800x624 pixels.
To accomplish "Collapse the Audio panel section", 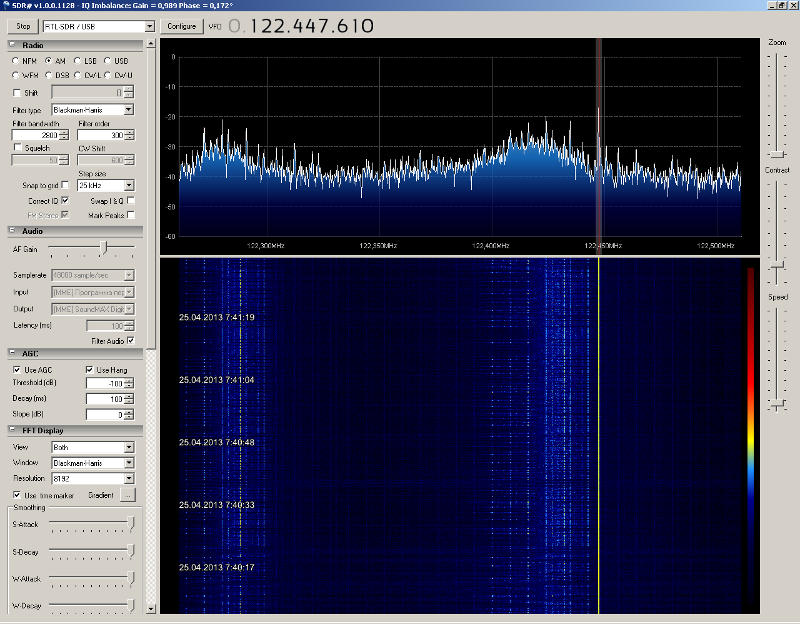I will click(x=12, y=231).
